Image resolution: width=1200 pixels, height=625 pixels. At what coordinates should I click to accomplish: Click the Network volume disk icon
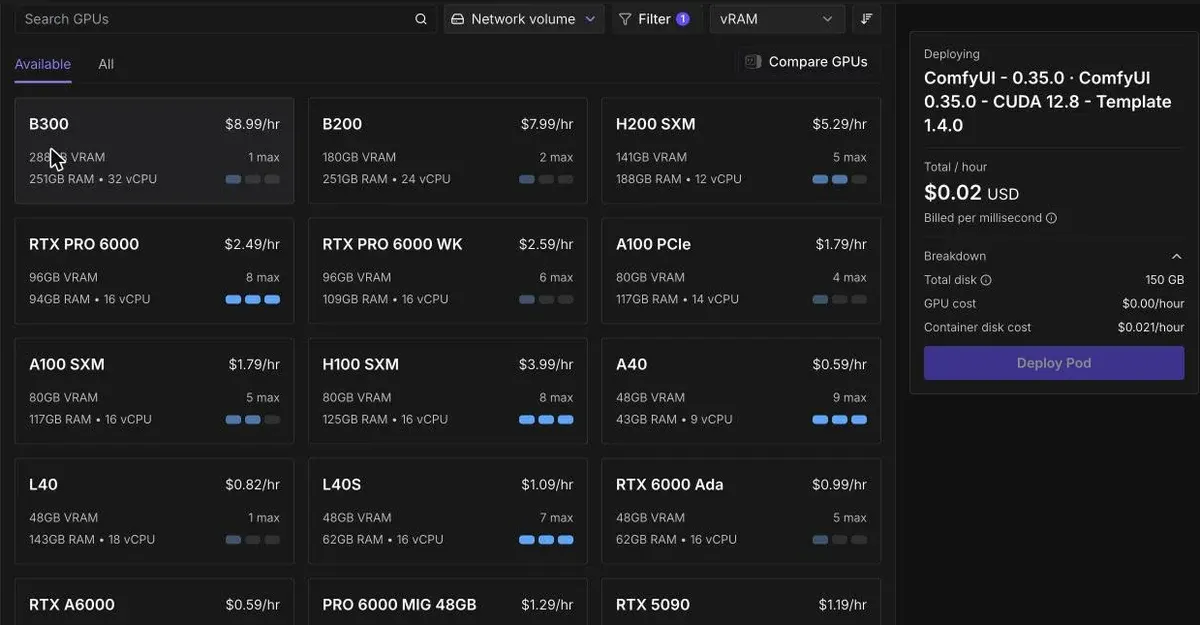coord(458,19)
